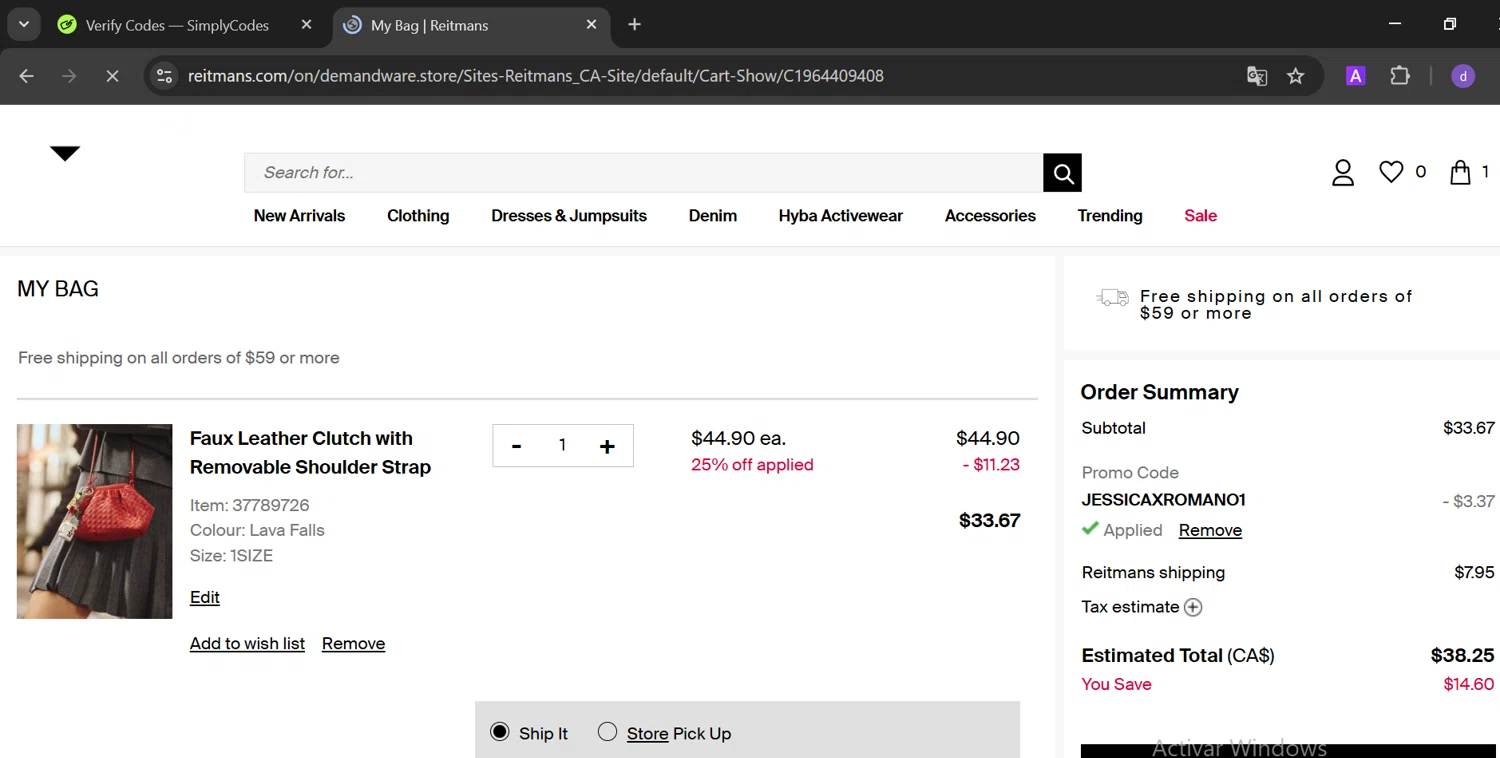Click the red clutch product thumbnail
The width and height of the screenshot is (1500, 758).
point(94,521)
